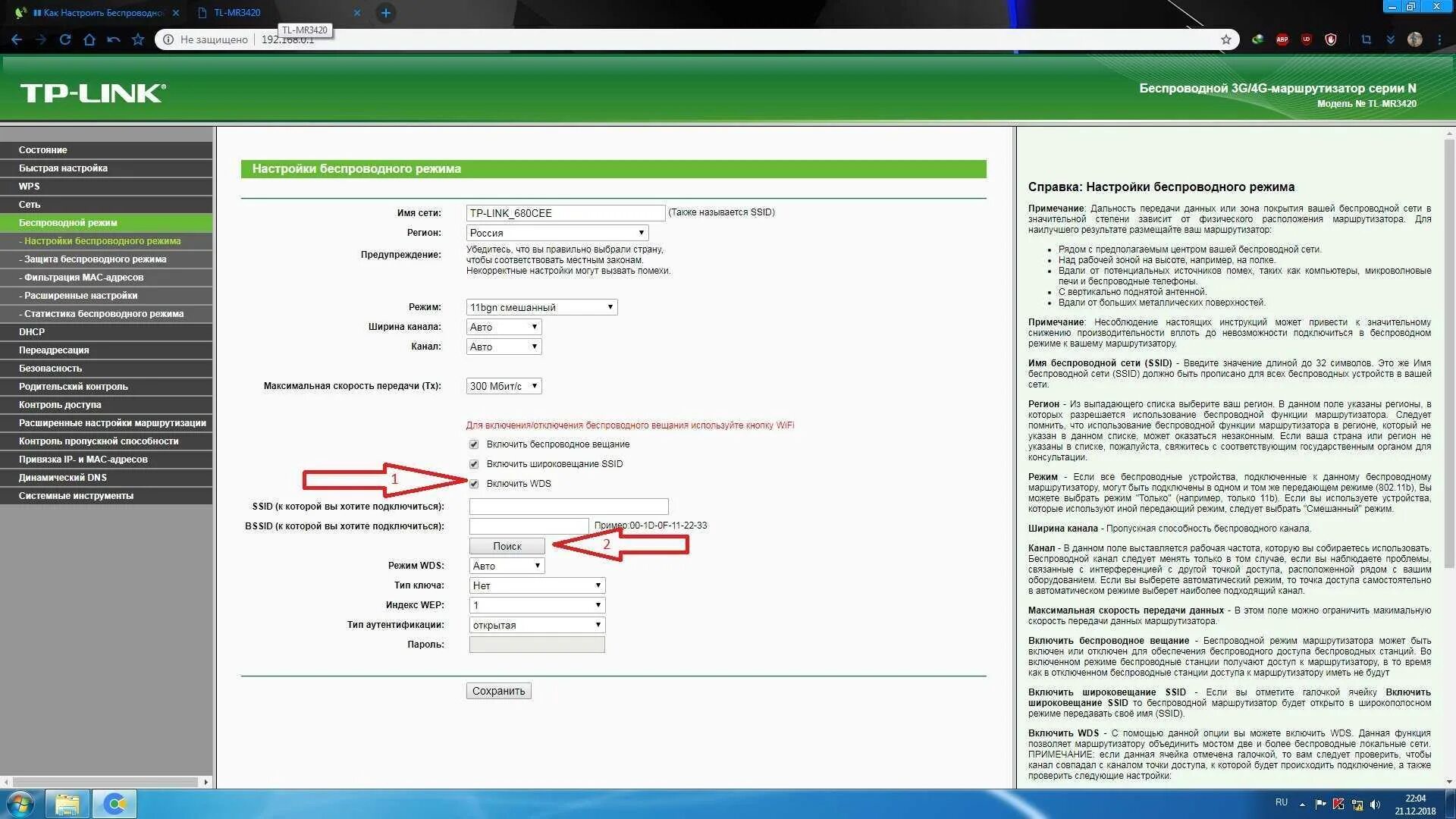The width and height of the screenshot is (1456, 819).
Task: Toggle the 'Включить WDS' checkbox
Action: click(x=474, y=484)
